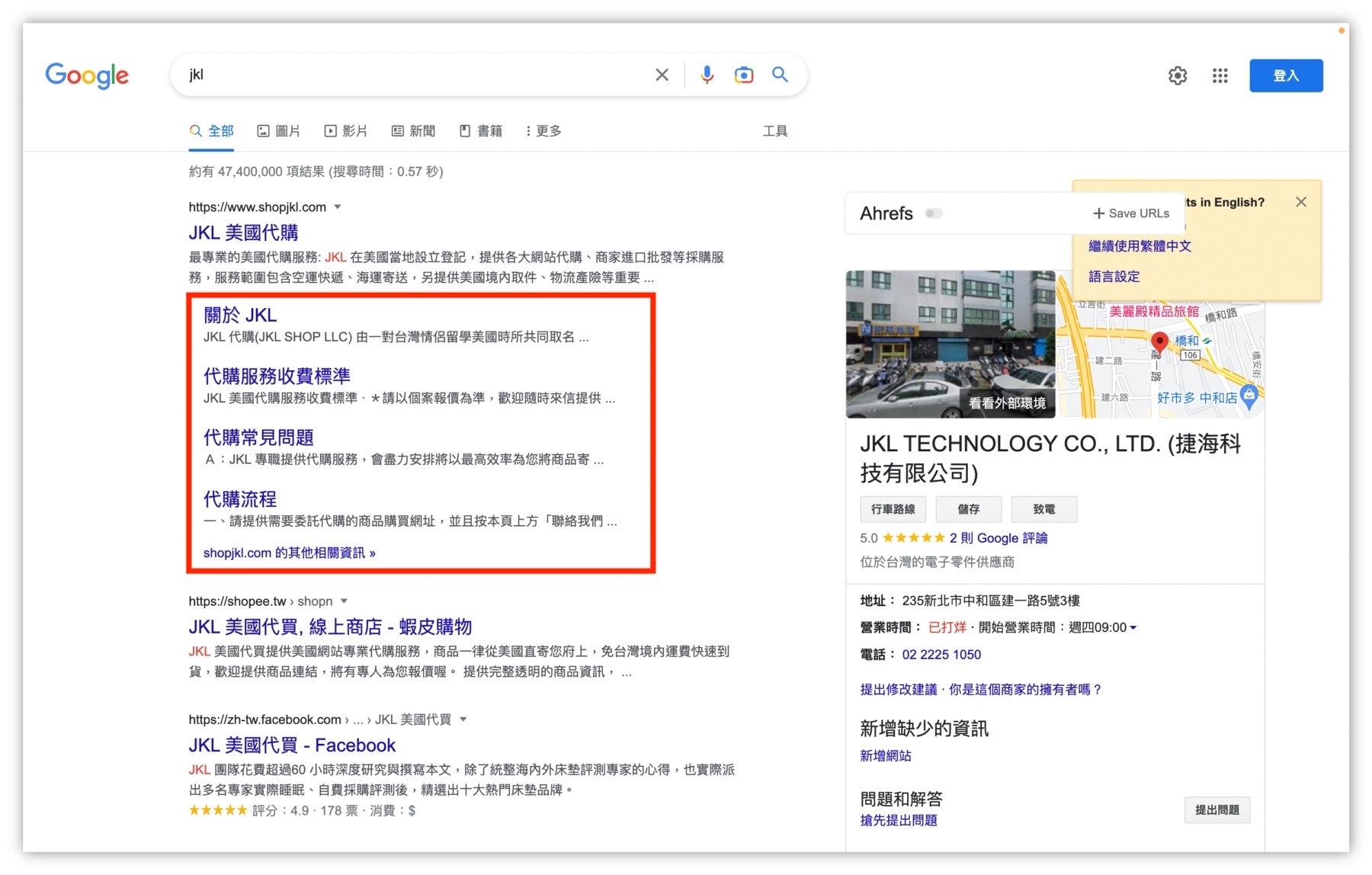This screenshot has height=875, width=1372.
Task: Go to Google homepage via logo
Action: coord(87,75)
